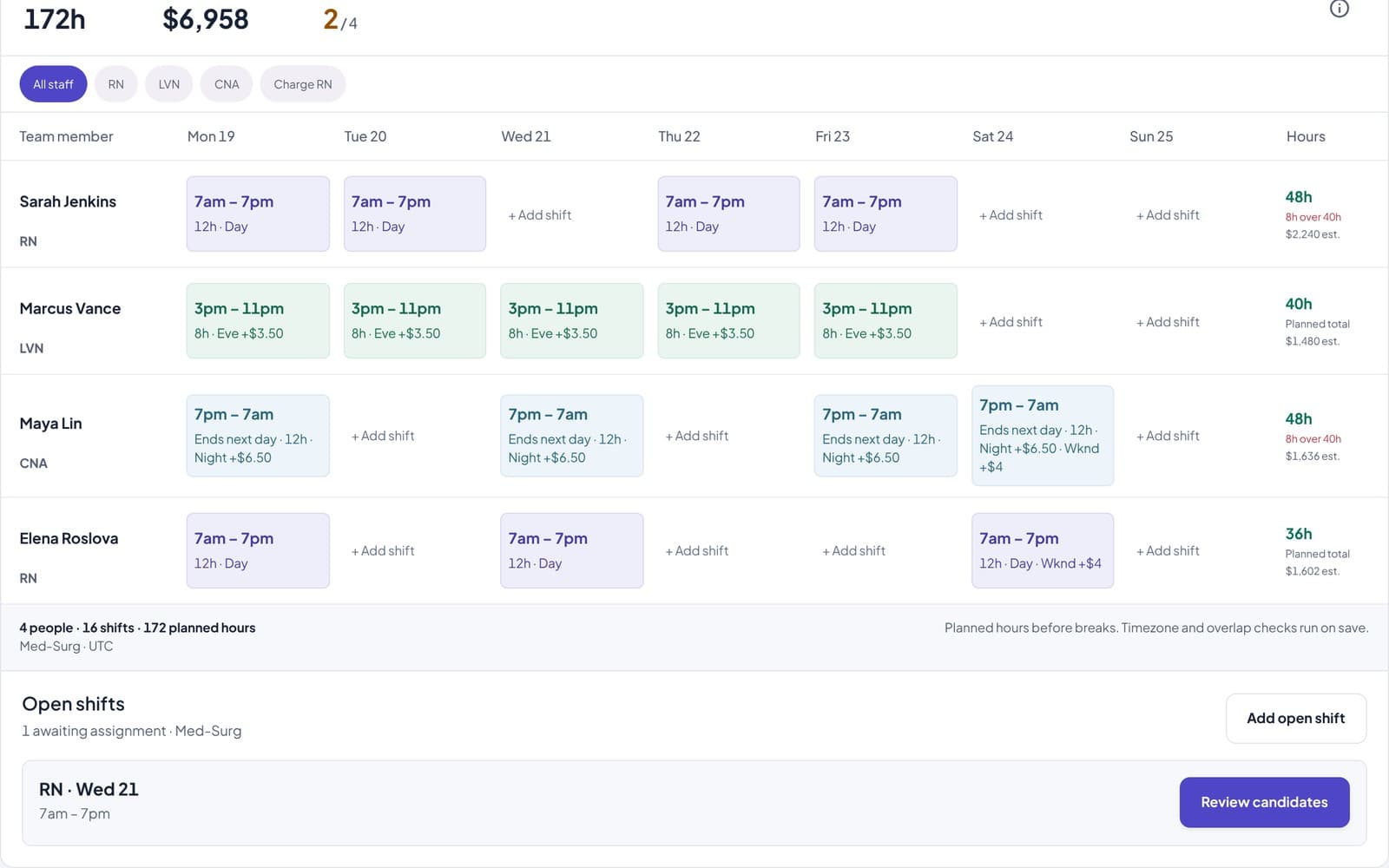1389x868 pixels.
Task: Click the info icon at top right
Action: click(1340, 9)
